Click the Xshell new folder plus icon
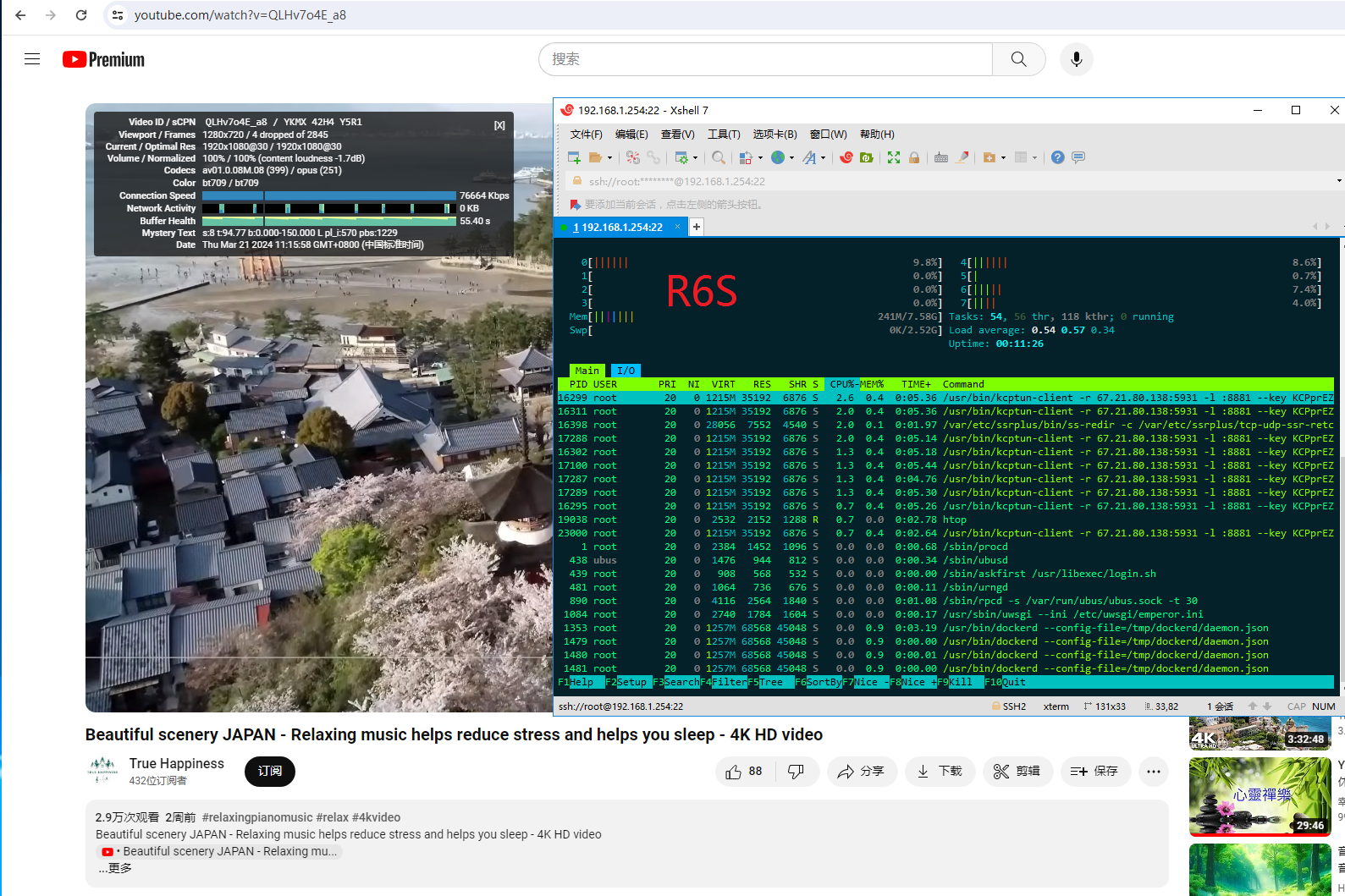This screenshot has height=896, width=1345. (x=989, y=157)
